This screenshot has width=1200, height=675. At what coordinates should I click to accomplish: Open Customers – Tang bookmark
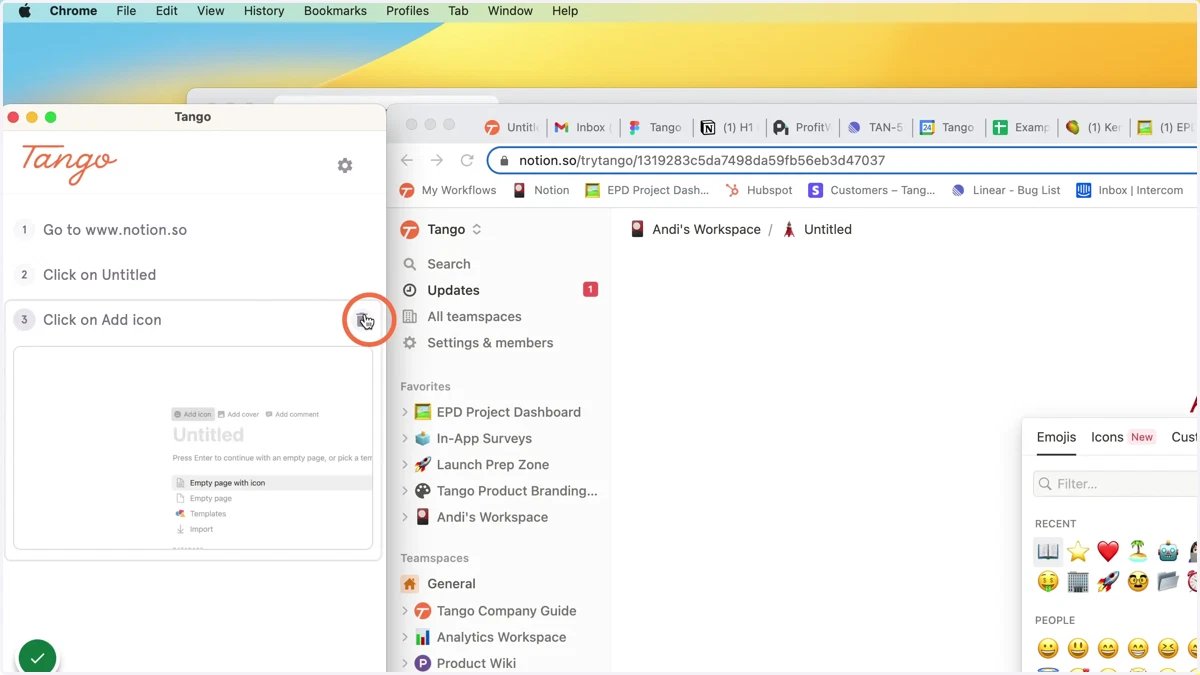pyautogui.click(x=872, y=190)
